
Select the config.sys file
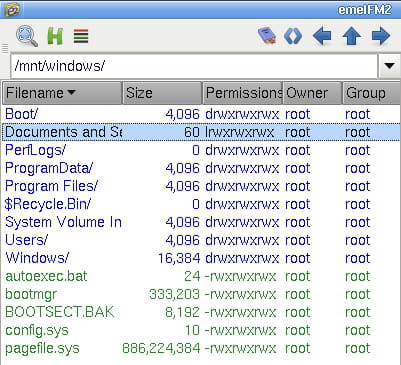(37, 330)
